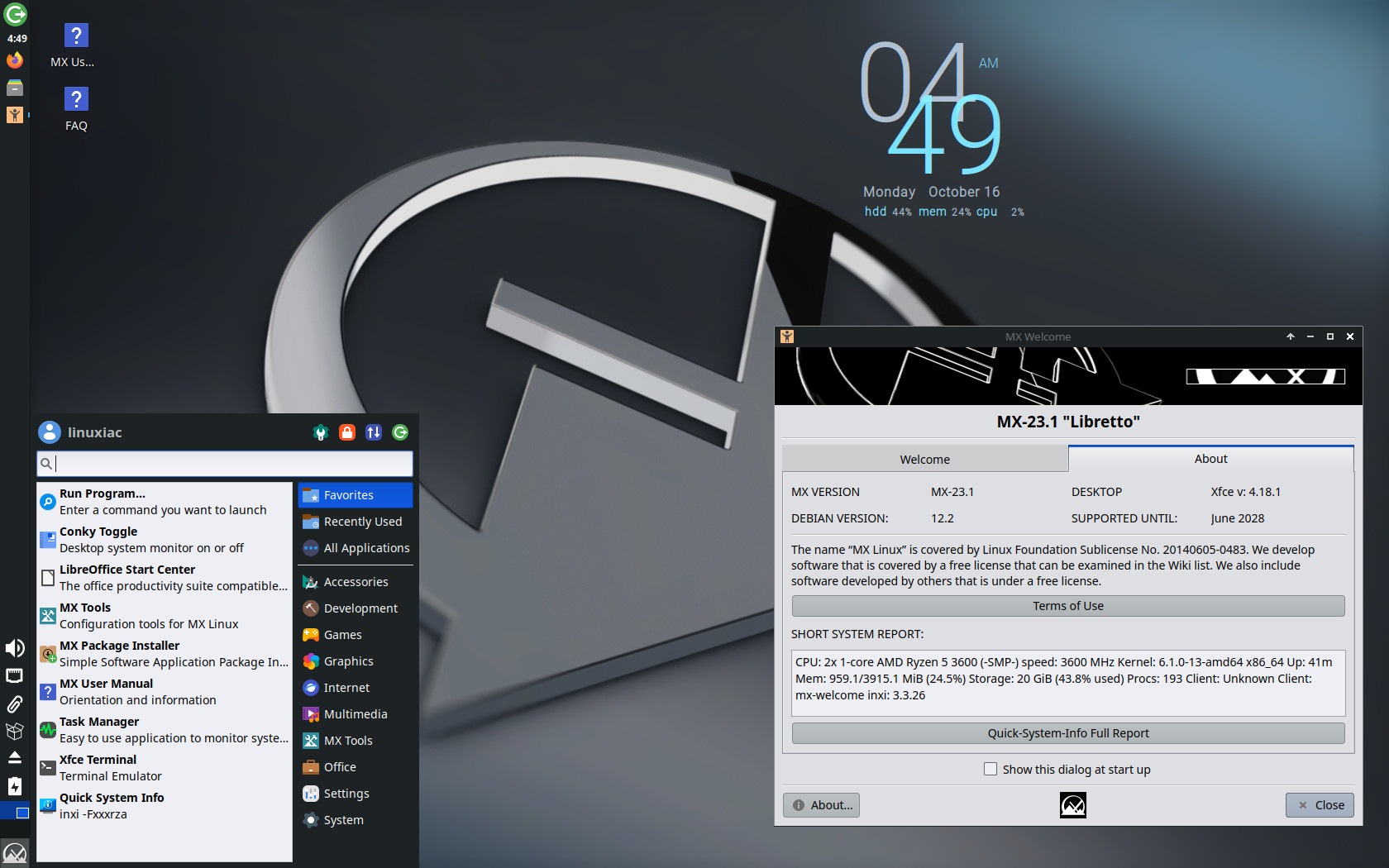
Task: Click the green logout icon atop the panel
Action: [x=15, y=14]
